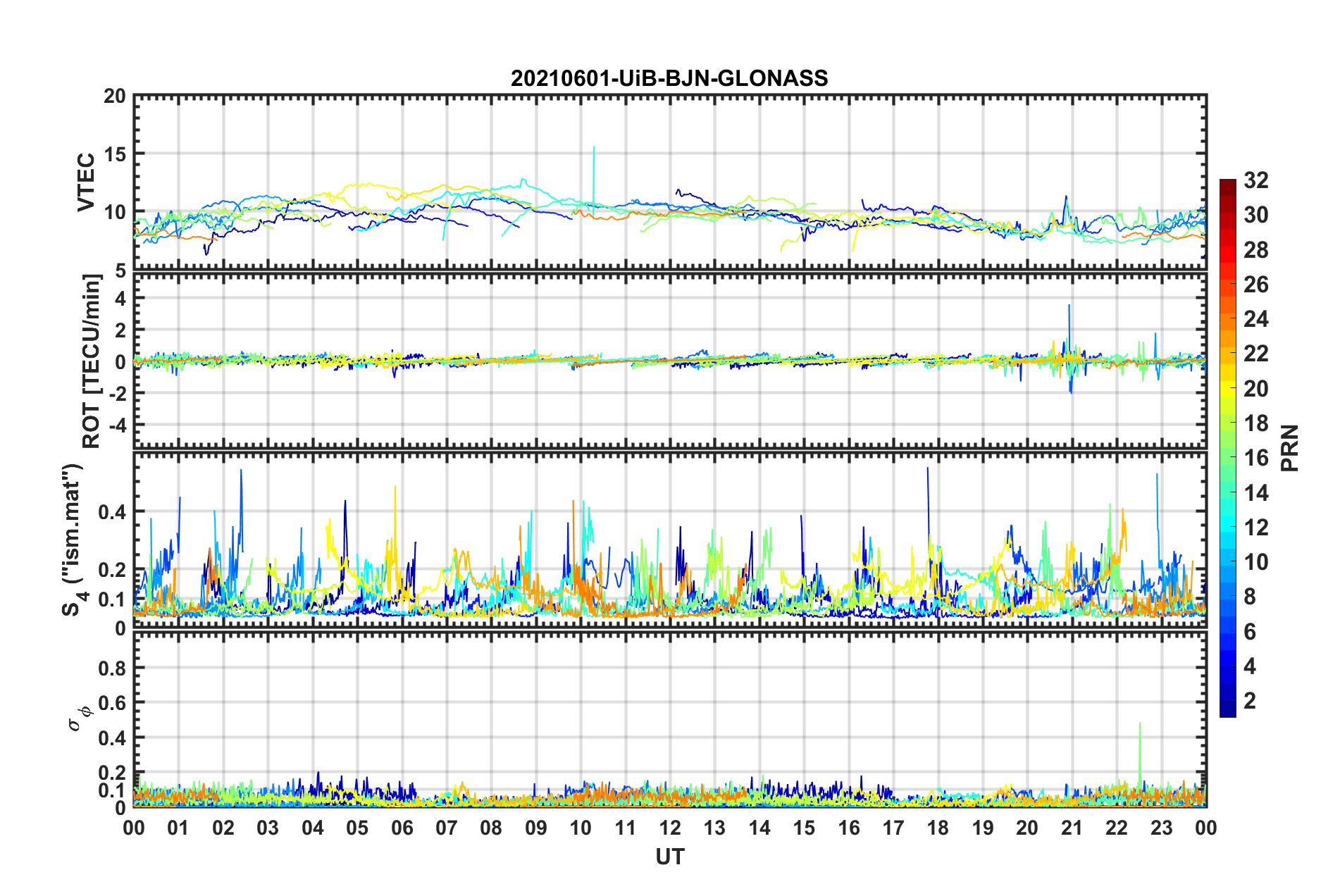
Task: Click the "ROT [TECU/min]" axis label
Action: pyautogui.click(x=92, y=361)
